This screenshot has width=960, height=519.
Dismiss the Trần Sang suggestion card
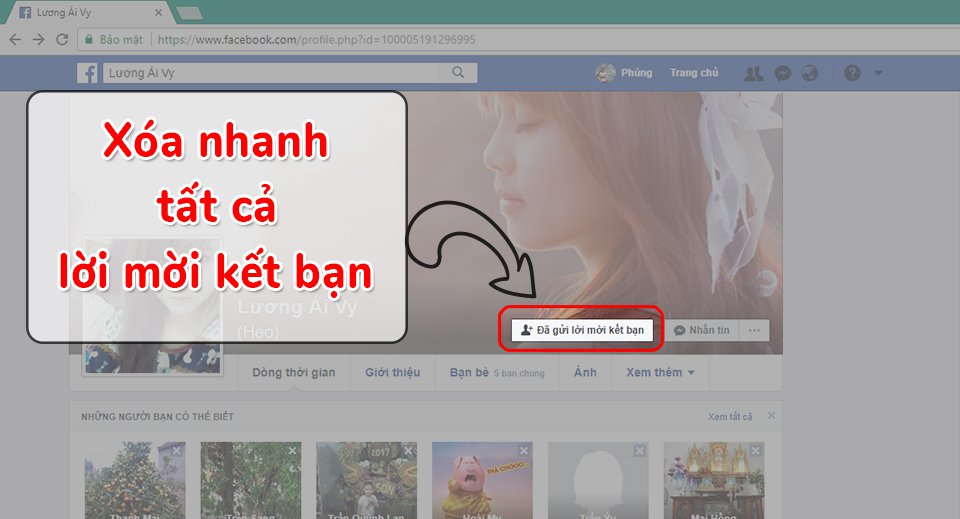pyautogui.click(x=292, y=450)
